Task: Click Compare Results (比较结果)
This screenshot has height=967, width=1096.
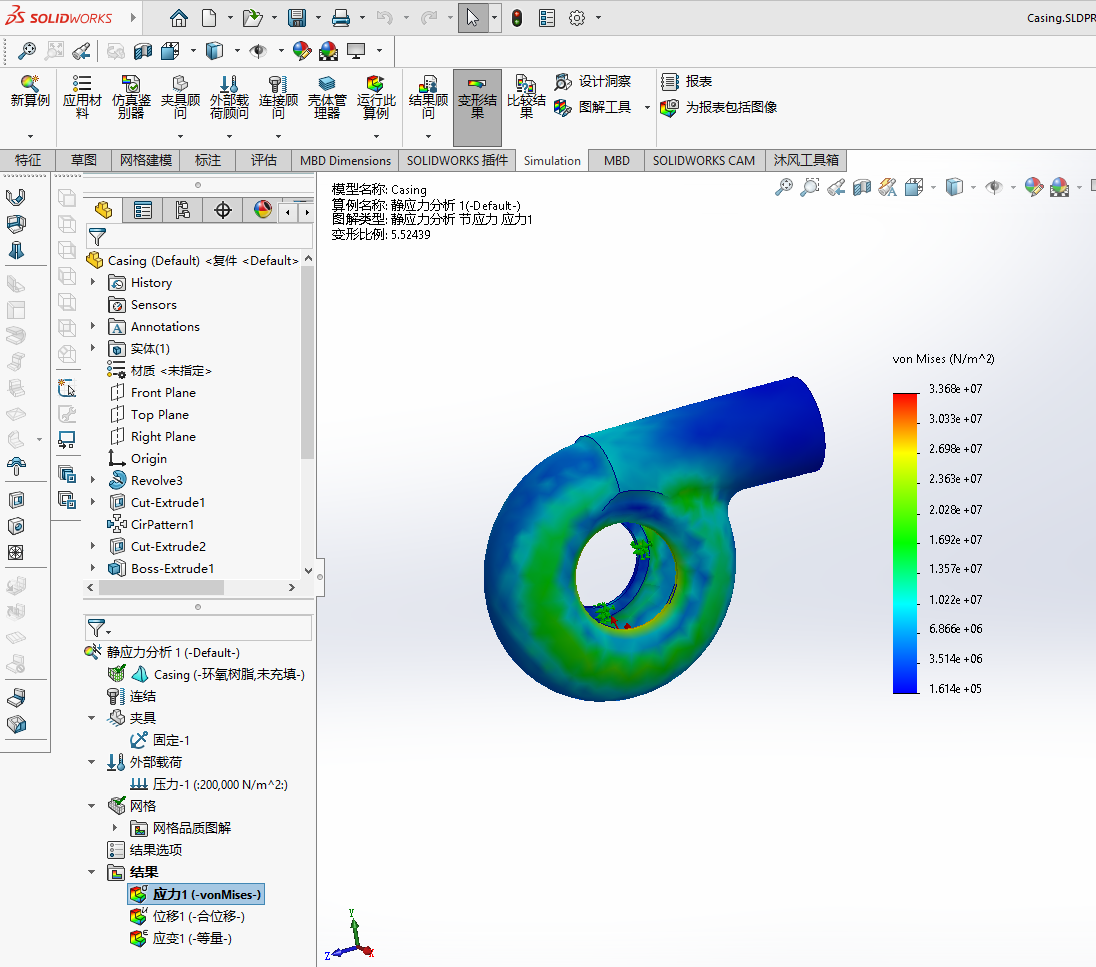Action: click(x=526, y=96)
